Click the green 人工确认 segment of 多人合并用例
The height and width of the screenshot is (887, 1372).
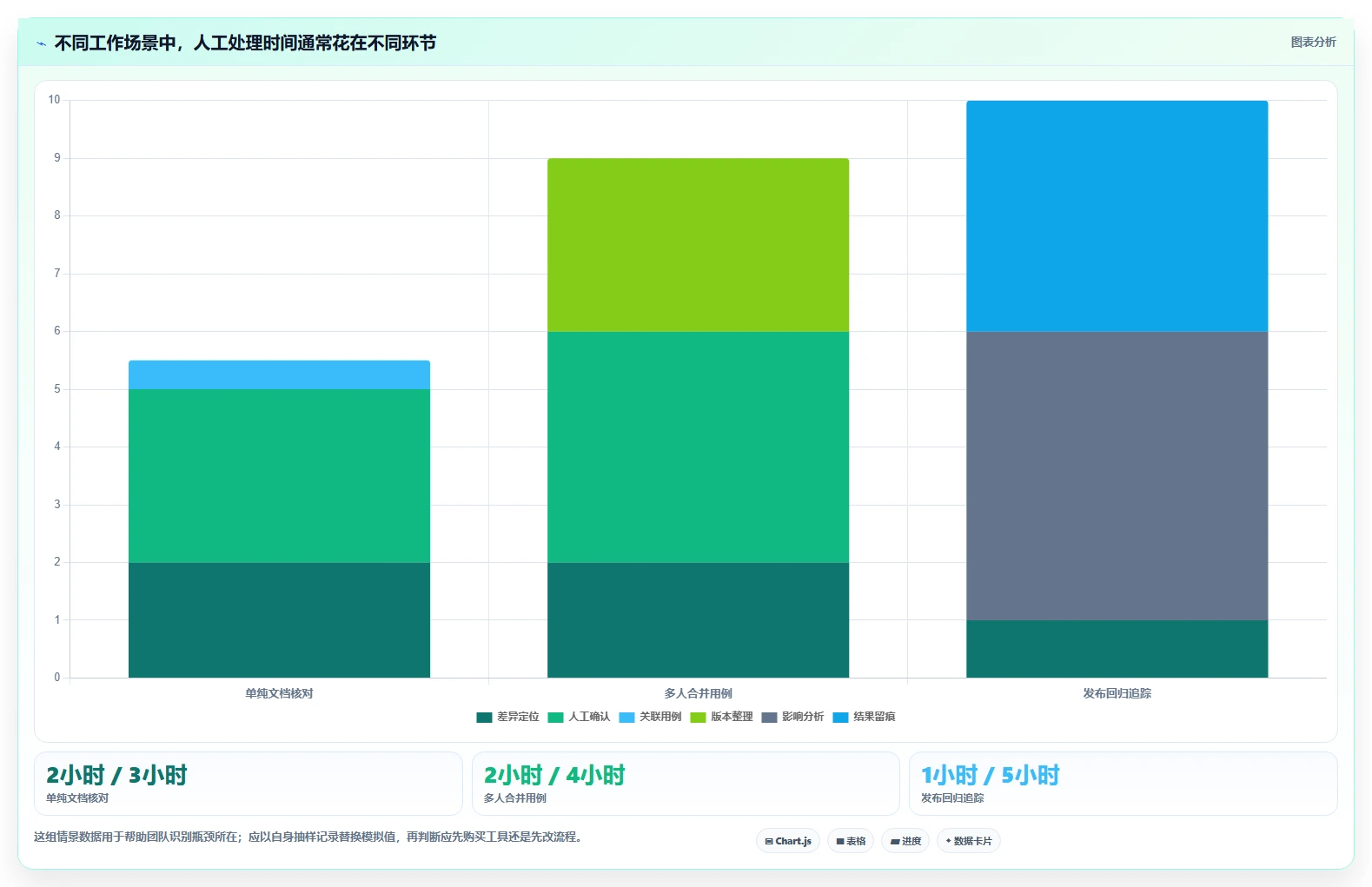[x=698, y=447]
